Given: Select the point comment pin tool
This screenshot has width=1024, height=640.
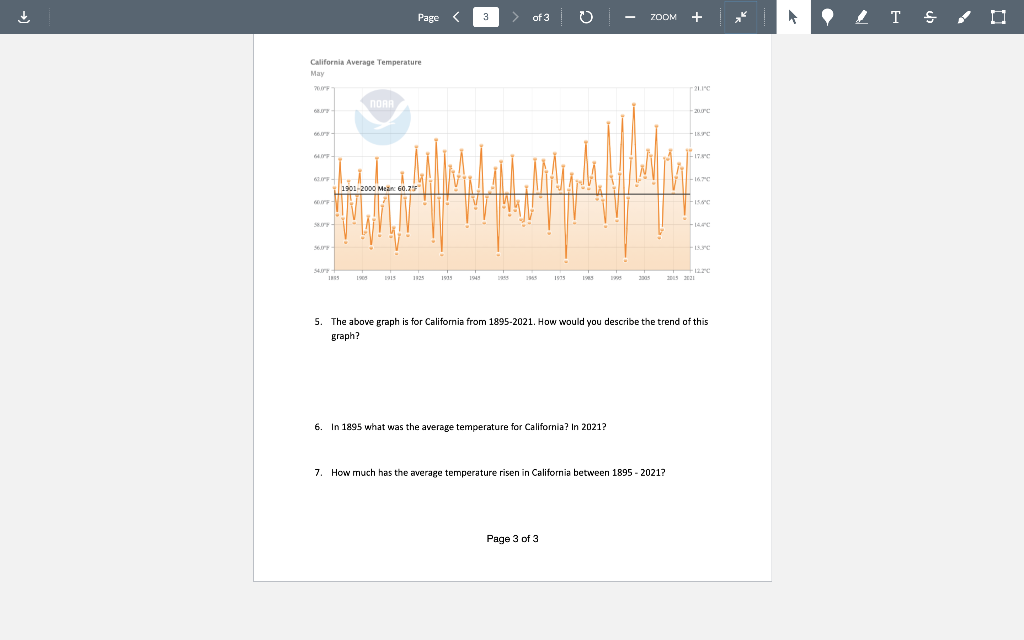Looking at the screenshot, I should click(x=827, y=17).
